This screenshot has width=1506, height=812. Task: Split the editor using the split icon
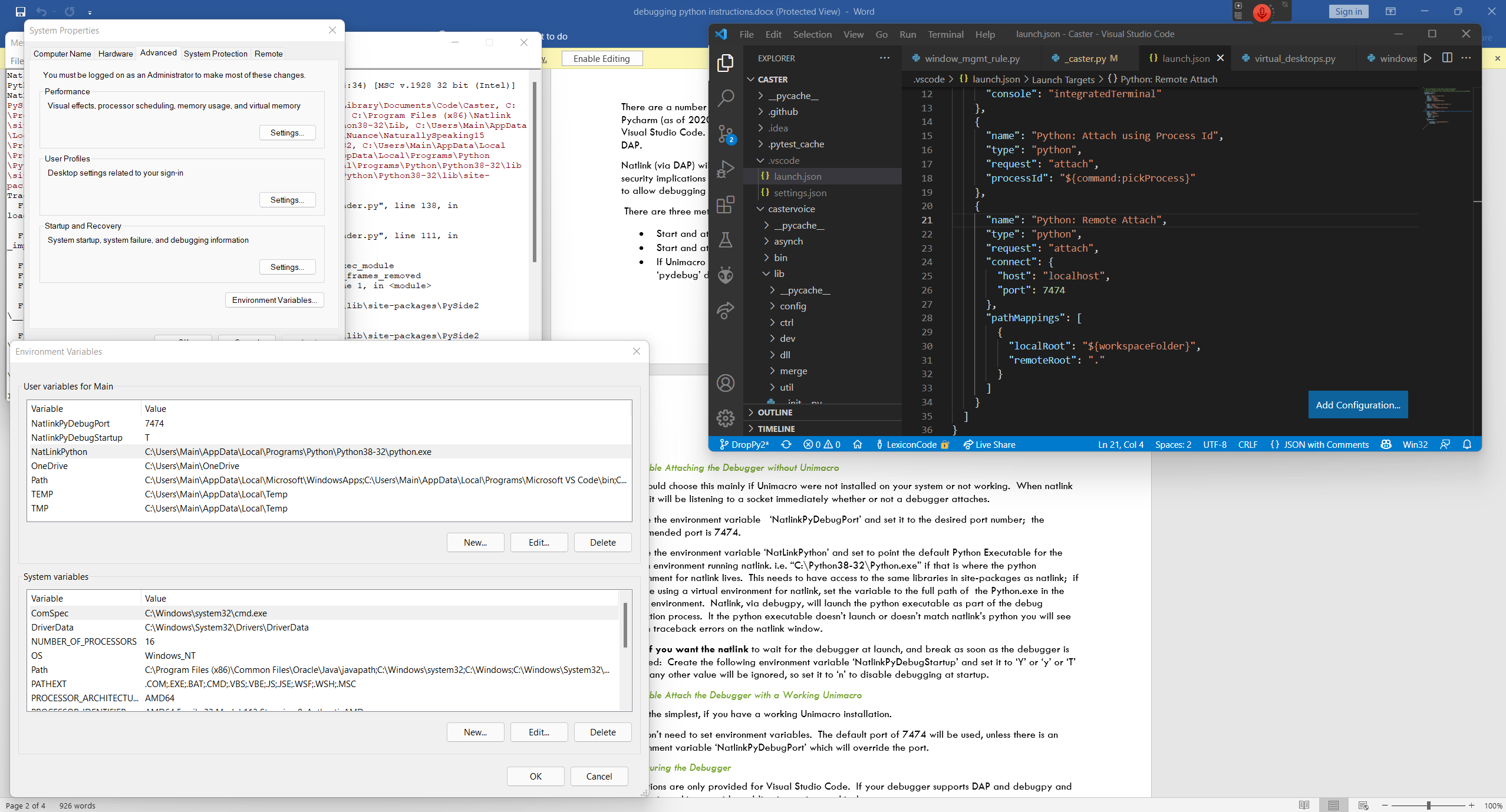pyautogui.click(x=1447, y=58)
